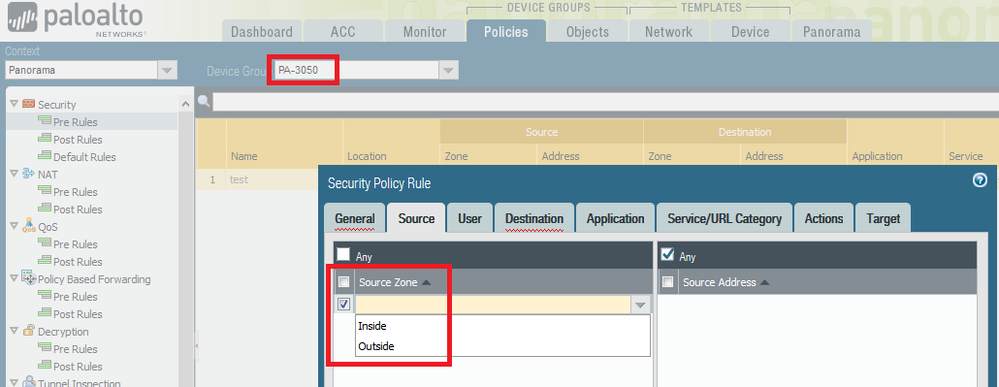Open the Network tab
999x387 pixels.
[668, 31]
